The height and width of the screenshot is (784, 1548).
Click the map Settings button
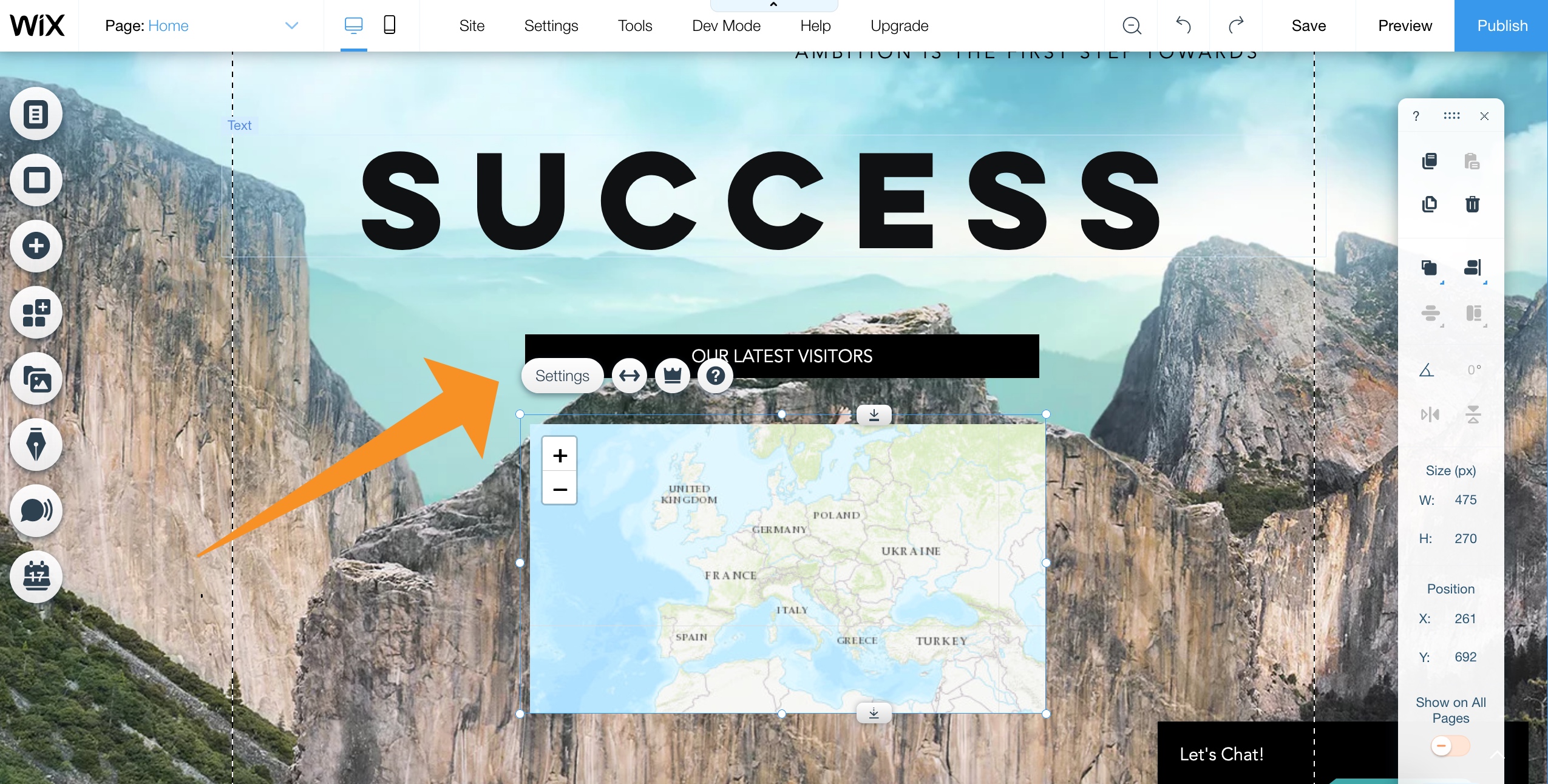pyautogui.click(x=562, y=374)
